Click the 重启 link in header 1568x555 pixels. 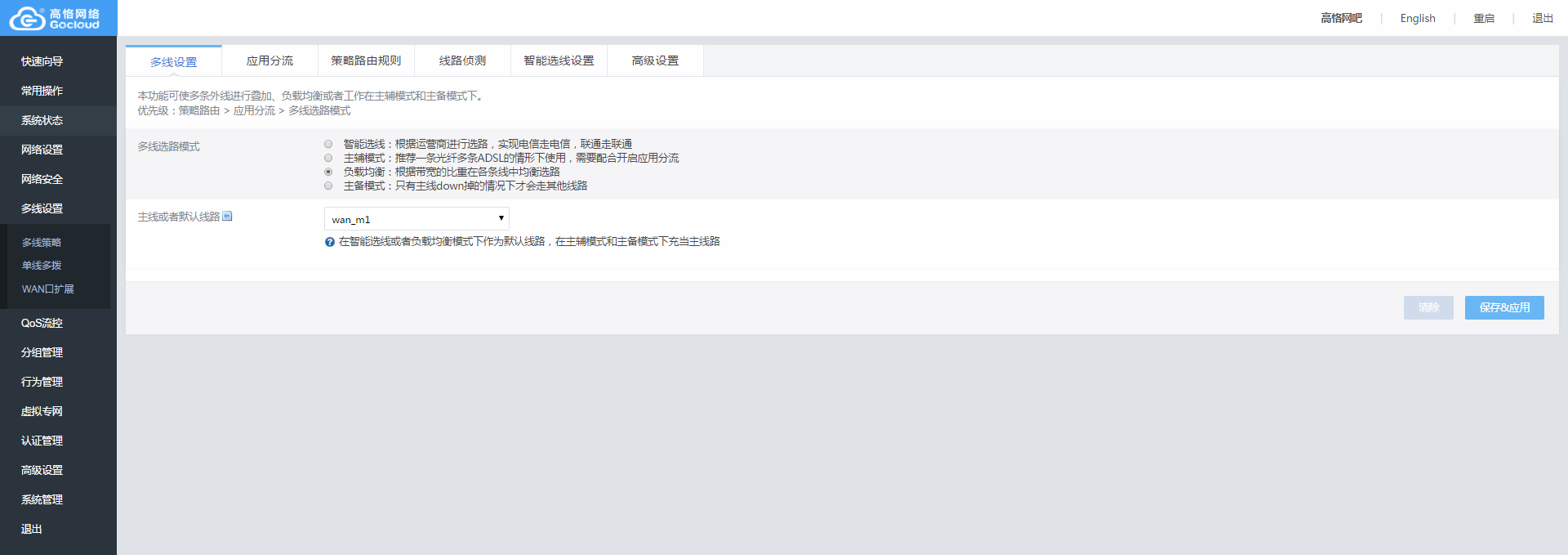coord(1483,18)
